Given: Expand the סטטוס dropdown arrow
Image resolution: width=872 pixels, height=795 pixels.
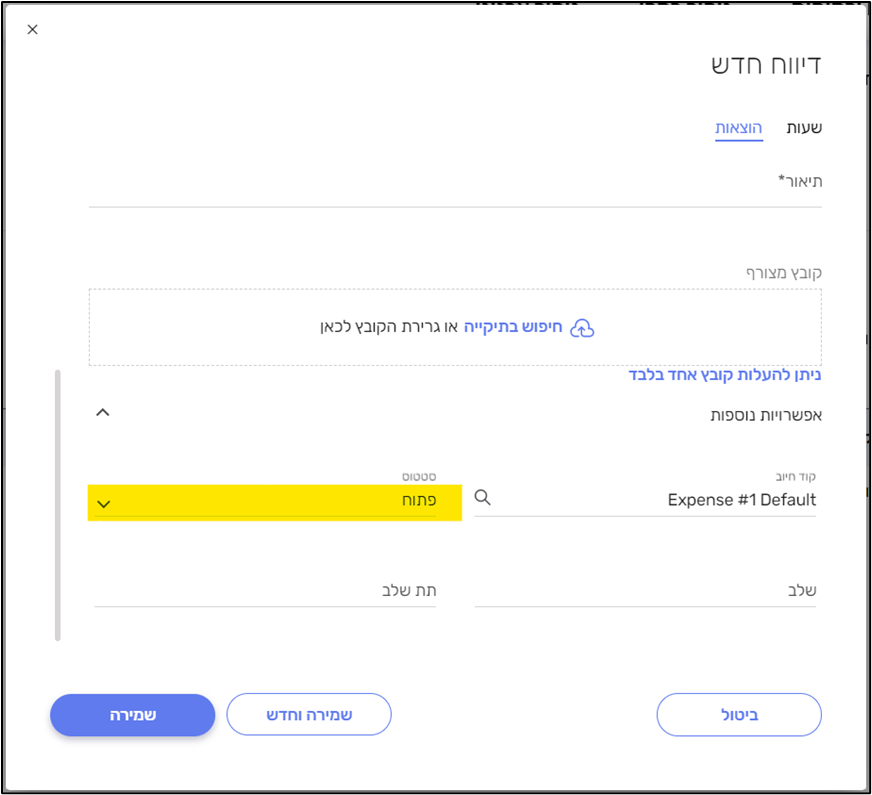Looking at the screenshot, I should click(104, 503).
